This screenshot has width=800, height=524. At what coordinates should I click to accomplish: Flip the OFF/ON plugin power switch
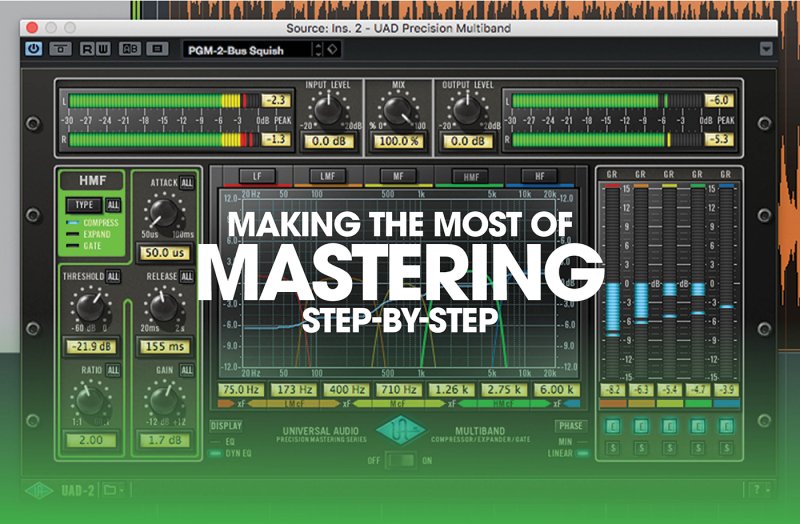tap(401, 460)
